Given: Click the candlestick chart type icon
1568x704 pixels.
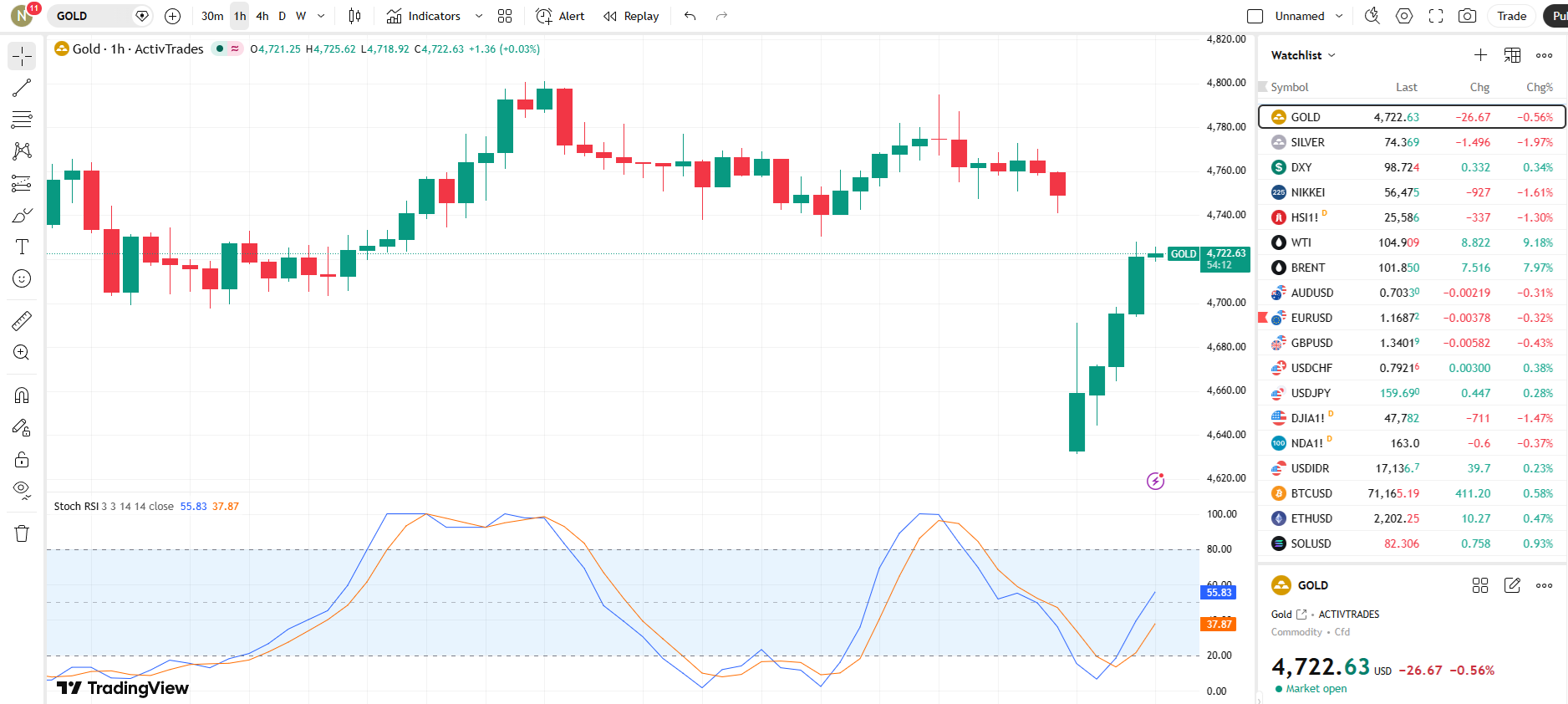Looking at the screenshot, I should pyautogui.click(x=354, y=16).
